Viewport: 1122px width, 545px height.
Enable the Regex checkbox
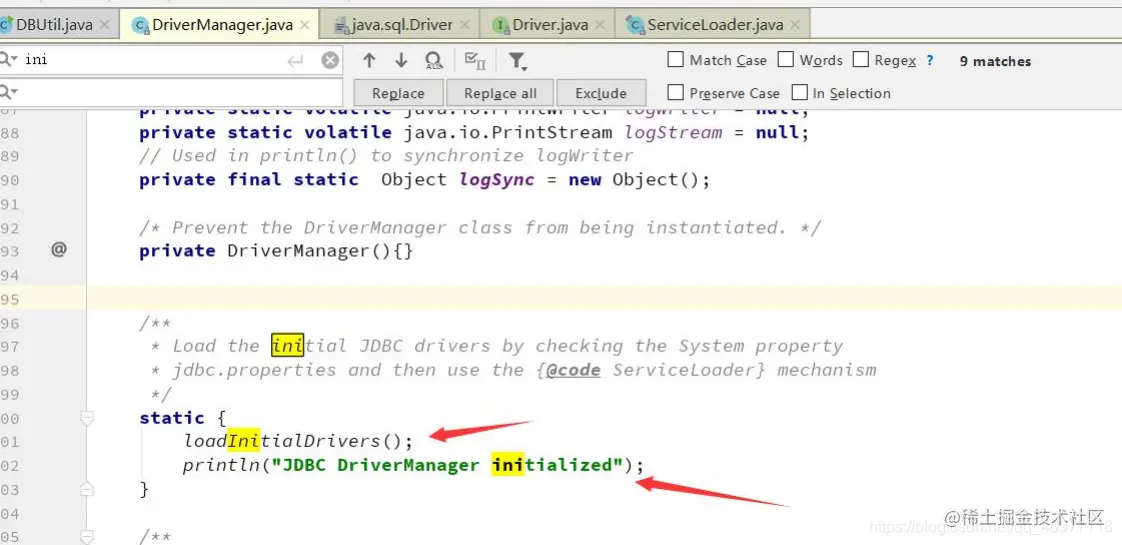pyautogui.click(x=861, y=59)
